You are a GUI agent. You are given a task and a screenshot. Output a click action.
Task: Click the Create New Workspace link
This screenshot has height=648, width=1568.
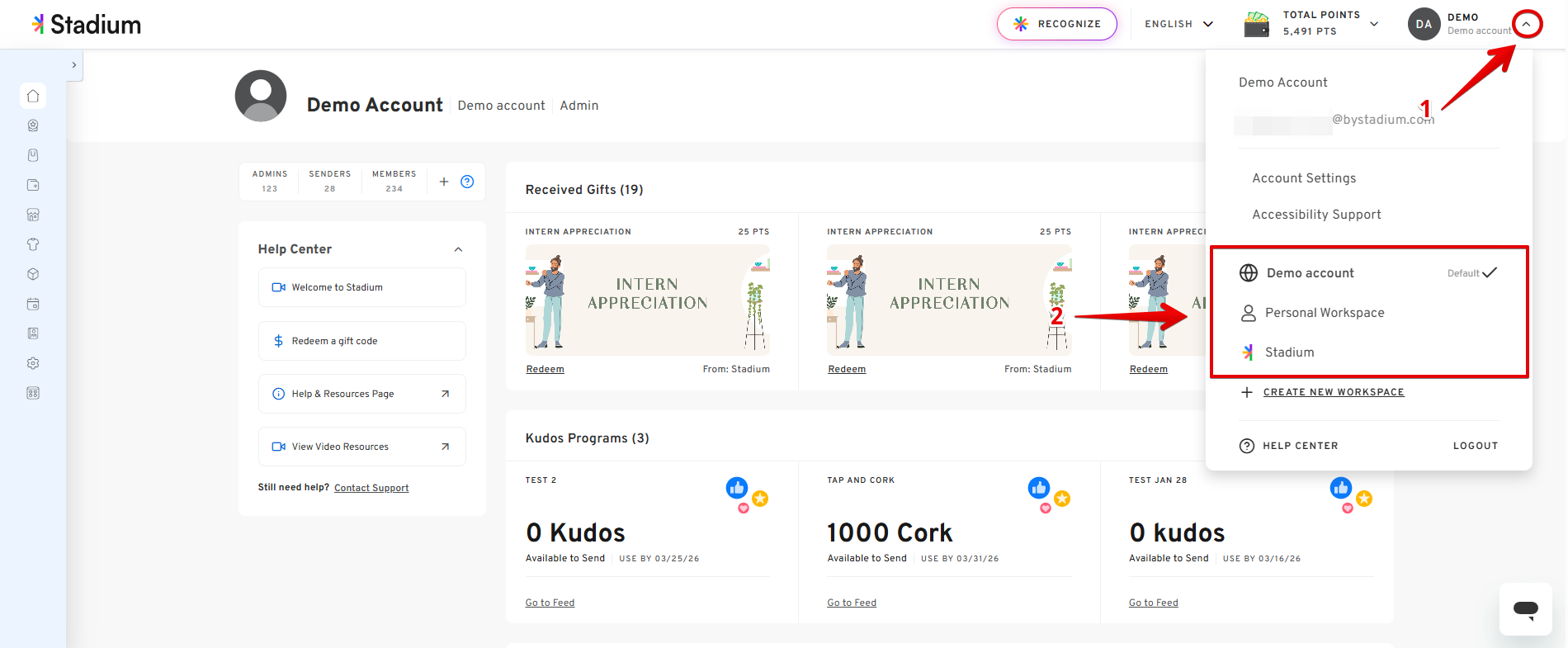point(1333,392)
